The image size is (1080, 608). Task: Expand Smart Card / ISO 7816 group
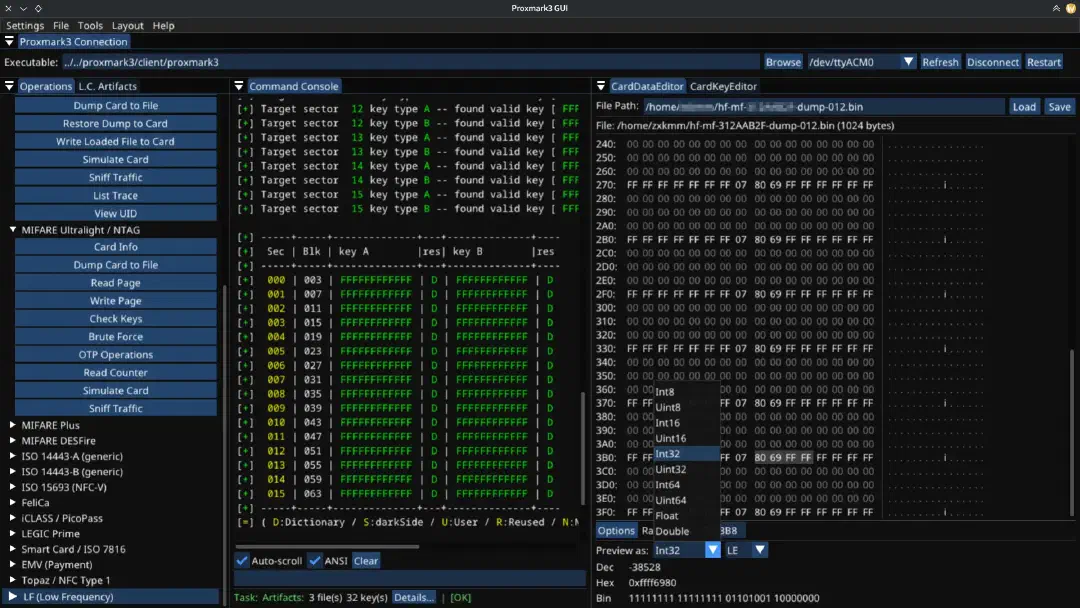12,549
